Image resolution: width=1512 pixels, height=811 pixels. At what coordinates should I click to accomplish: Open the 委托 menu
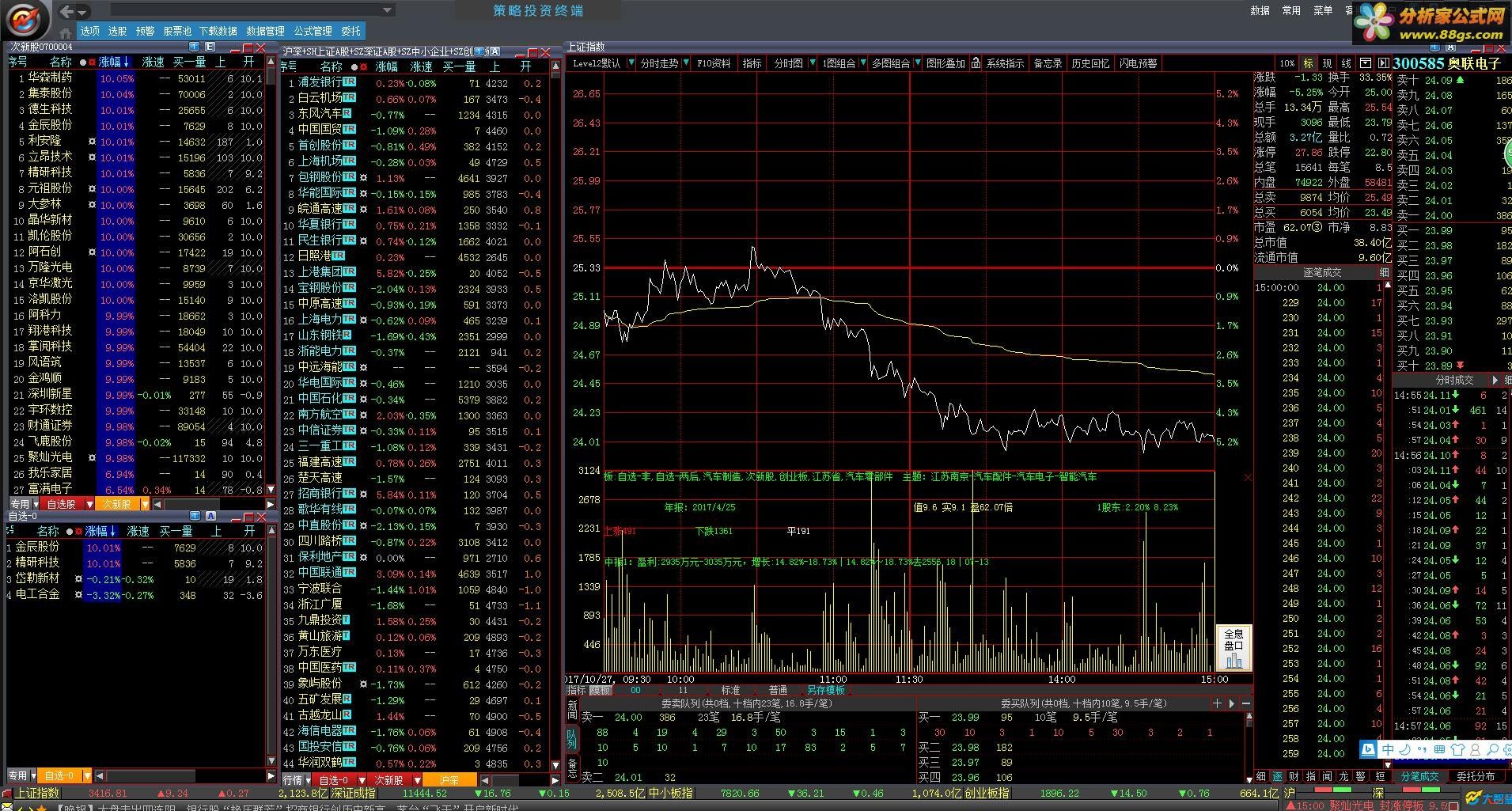click(351, 31)
